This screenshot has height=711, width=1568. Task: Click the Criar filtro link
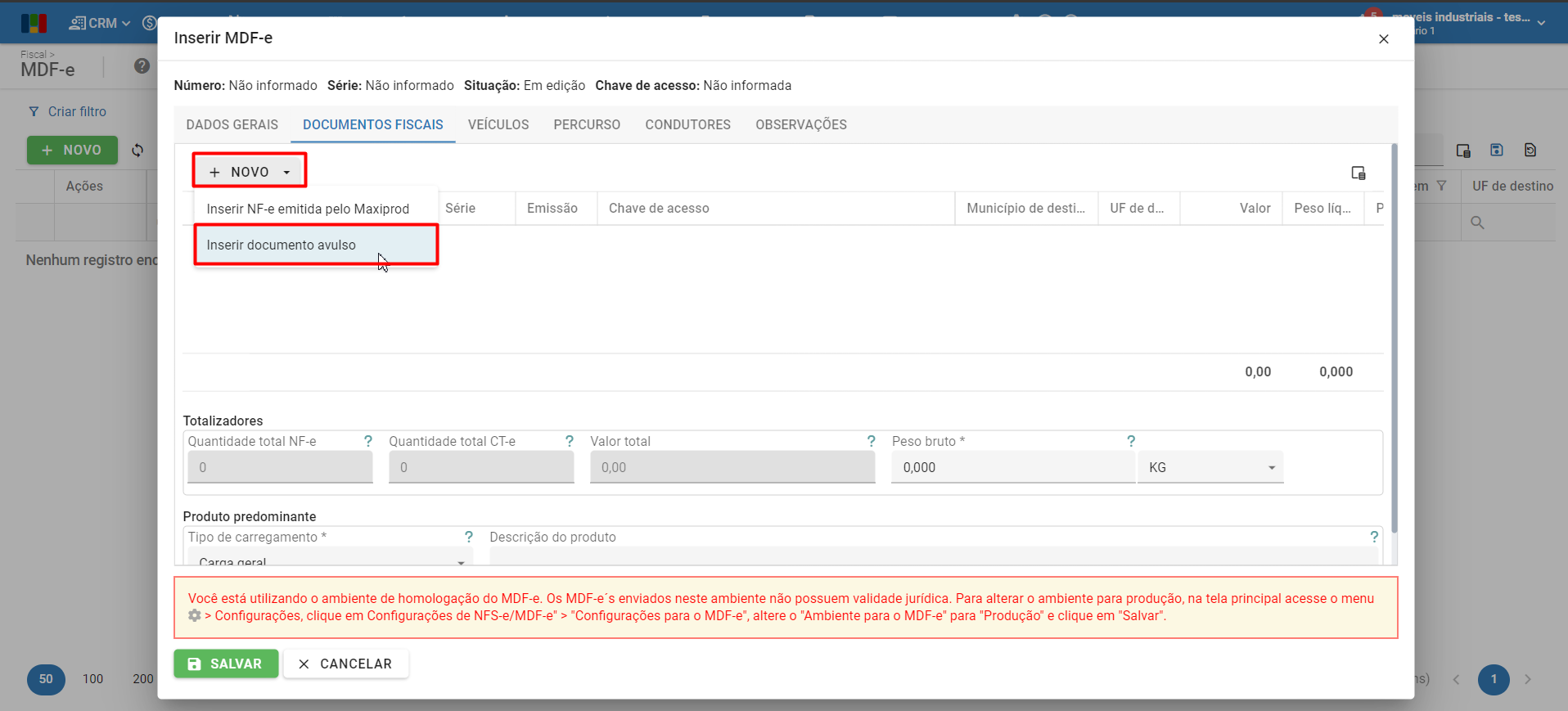tap(77, 111)
